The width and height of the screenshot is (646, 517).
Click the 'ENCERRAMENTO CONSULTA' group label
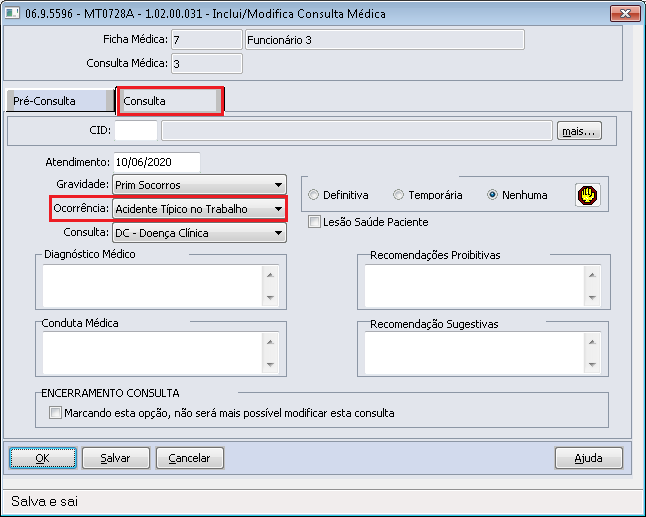coord(110,393)
